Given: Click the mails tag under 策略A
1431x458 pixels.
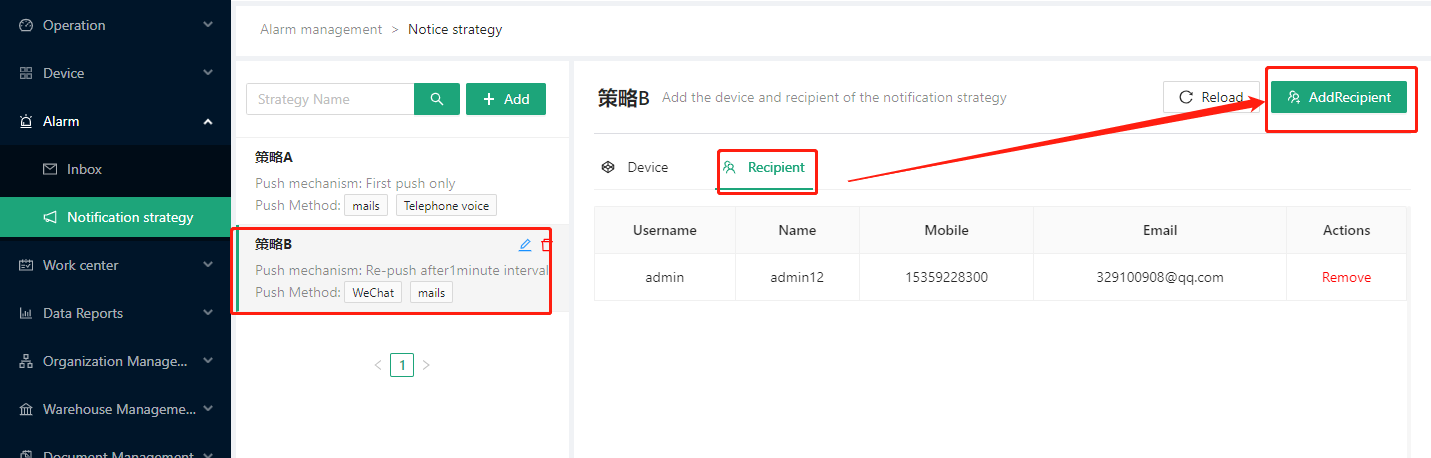Looking at the screenshot, I should coord(365,205).
